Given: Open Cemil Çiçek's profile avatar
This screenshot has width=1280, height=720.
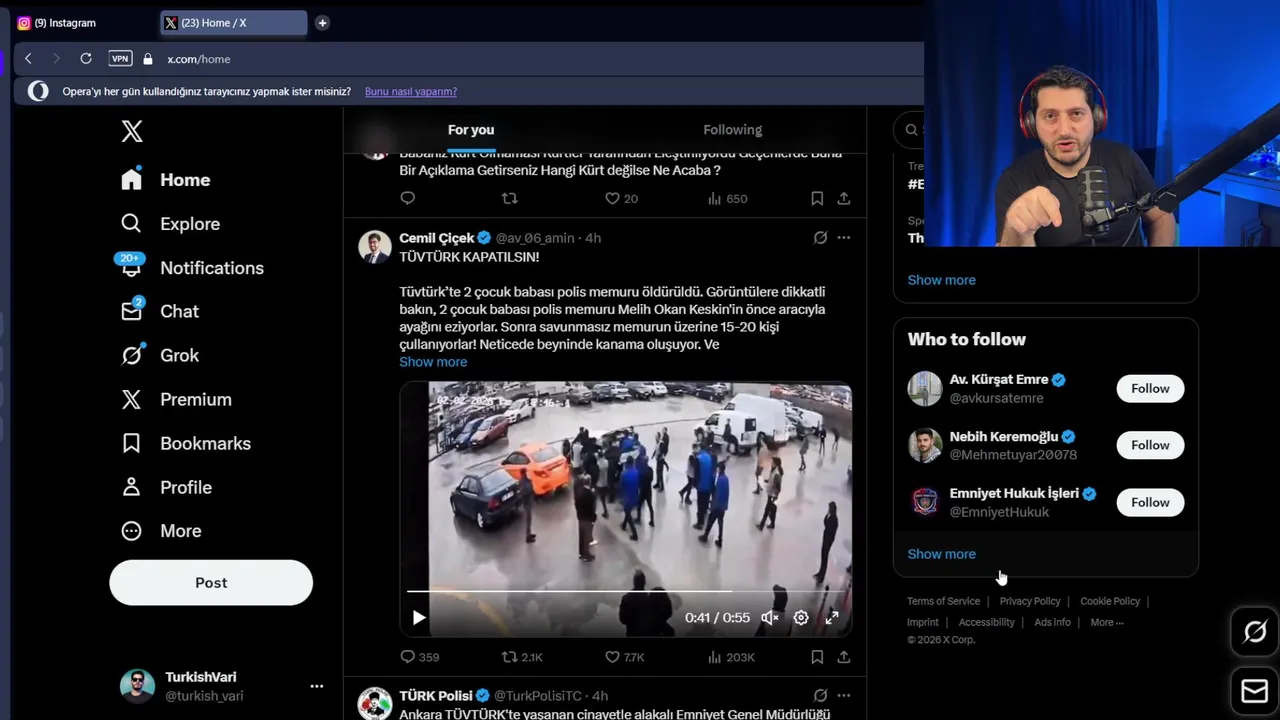Looking at the screenshot, I should coord(375,246).
